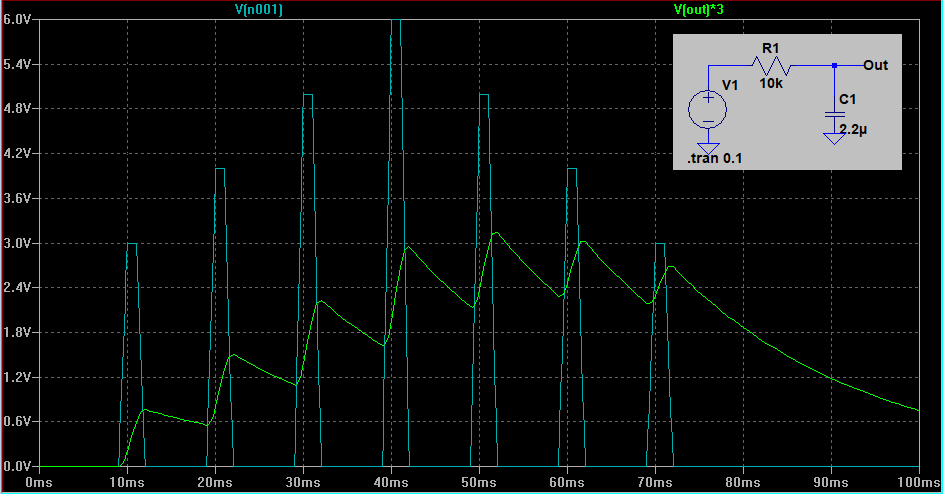Click the 40ms time axis label
Screen dimensions: 943x494
[391, 482]
